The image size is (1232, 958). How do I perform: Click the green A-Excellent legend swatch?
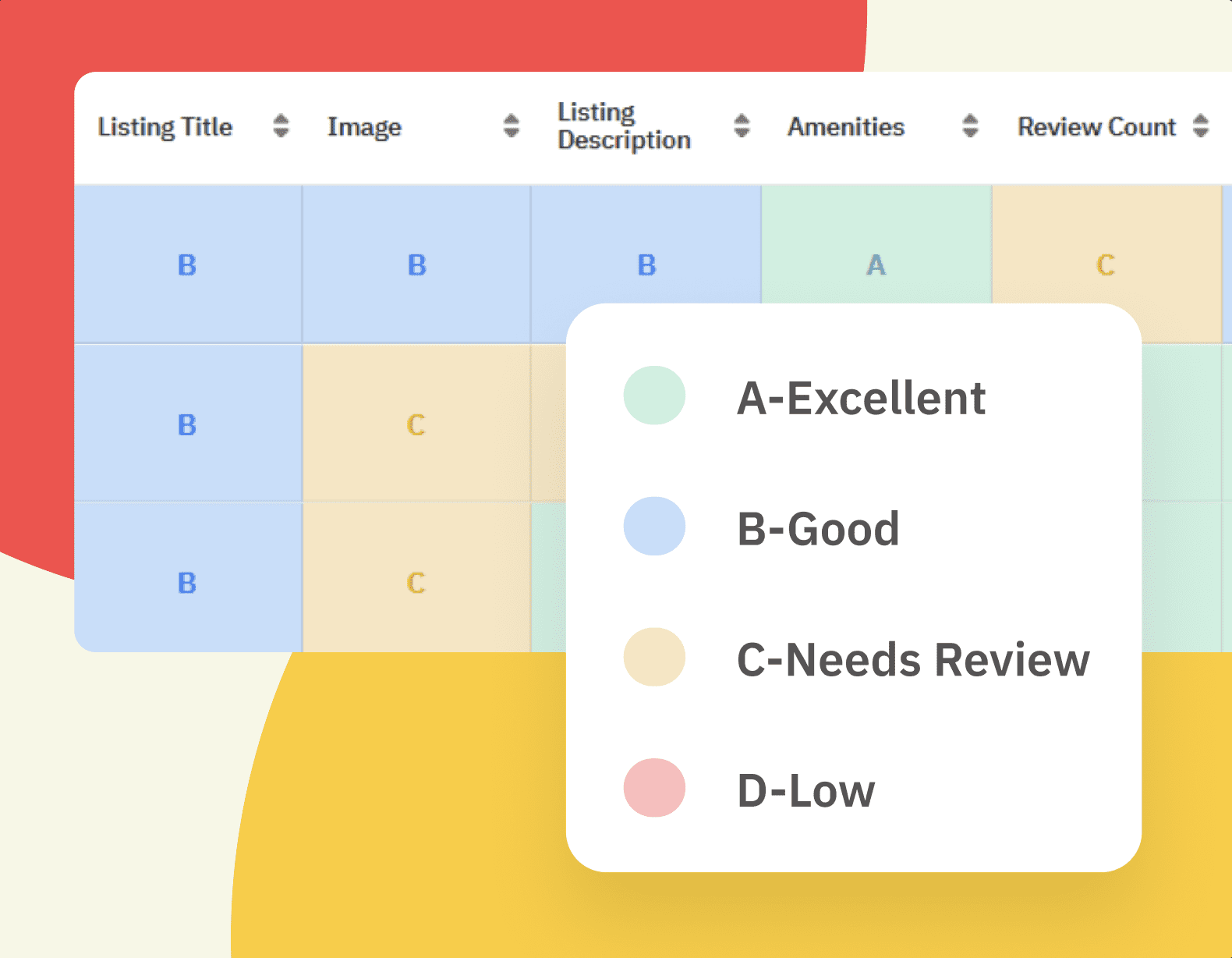tap(654, 396)
